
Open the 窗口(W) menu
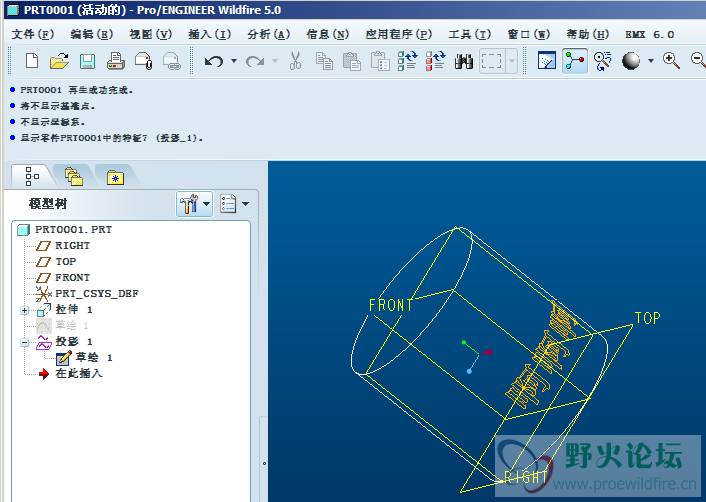(529, 34)
